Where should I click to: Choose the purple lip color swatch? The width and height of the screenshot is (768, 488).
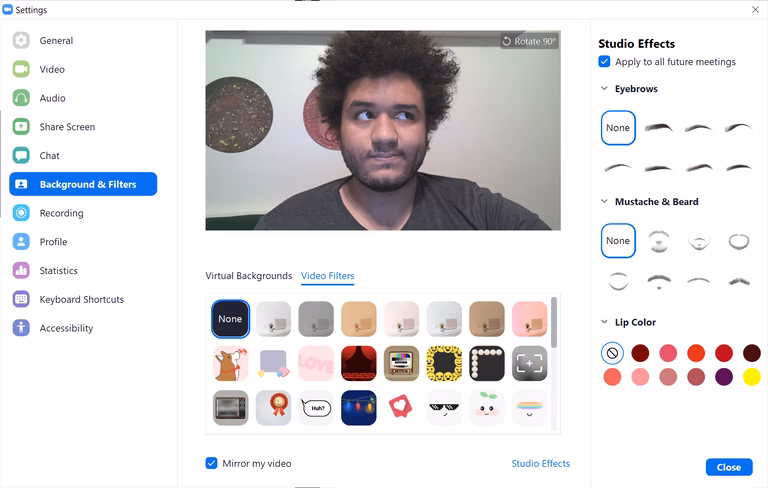tap(724, 377)
